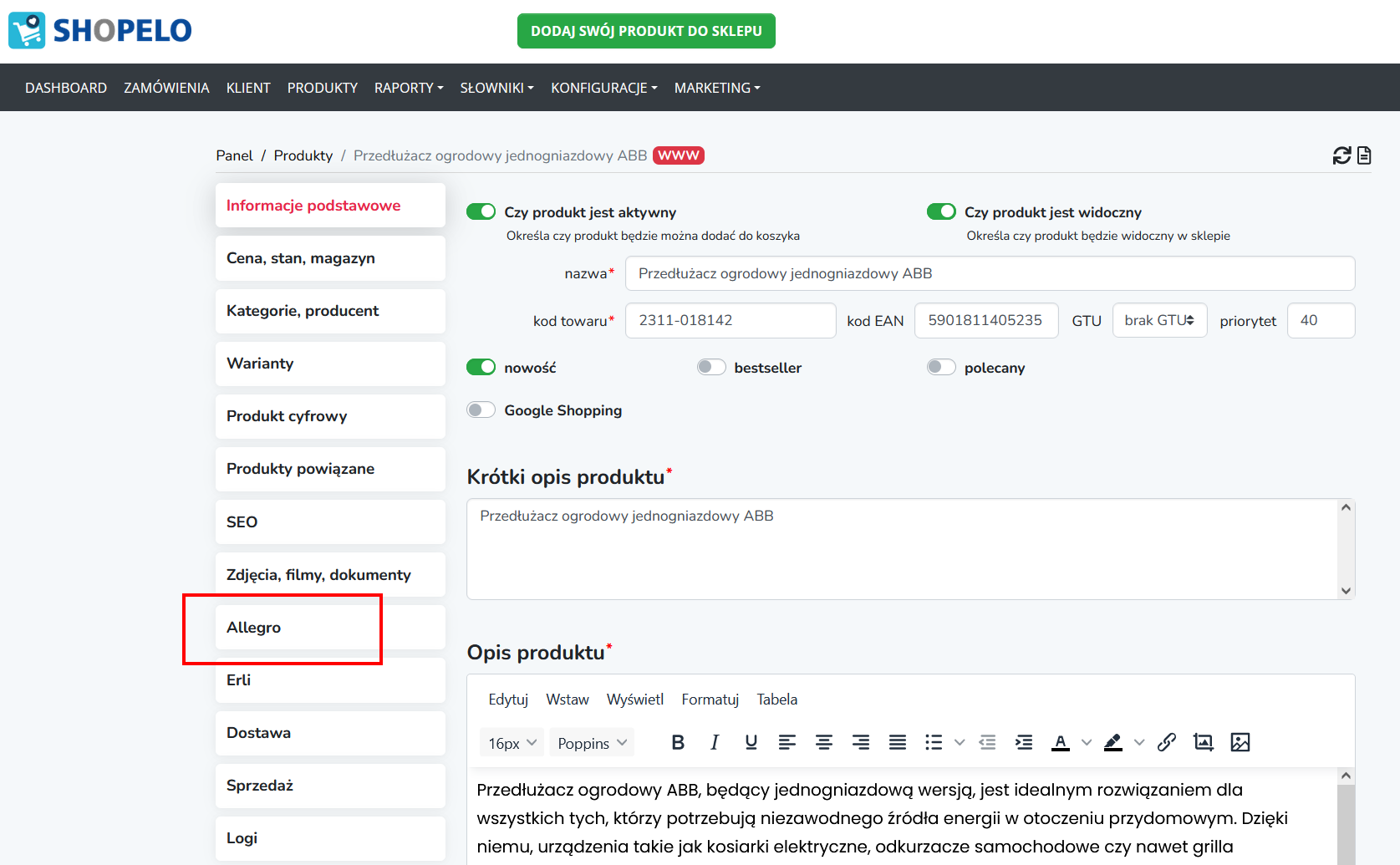Open the GTU dropdown

click(1159, 321)
